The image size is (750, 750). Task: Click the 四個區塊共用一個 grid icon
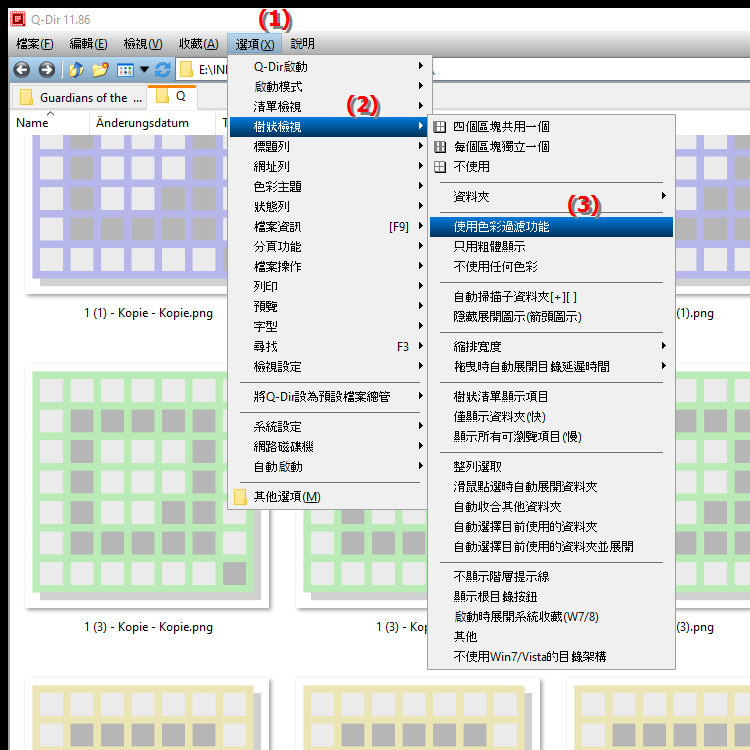point(440,127)
